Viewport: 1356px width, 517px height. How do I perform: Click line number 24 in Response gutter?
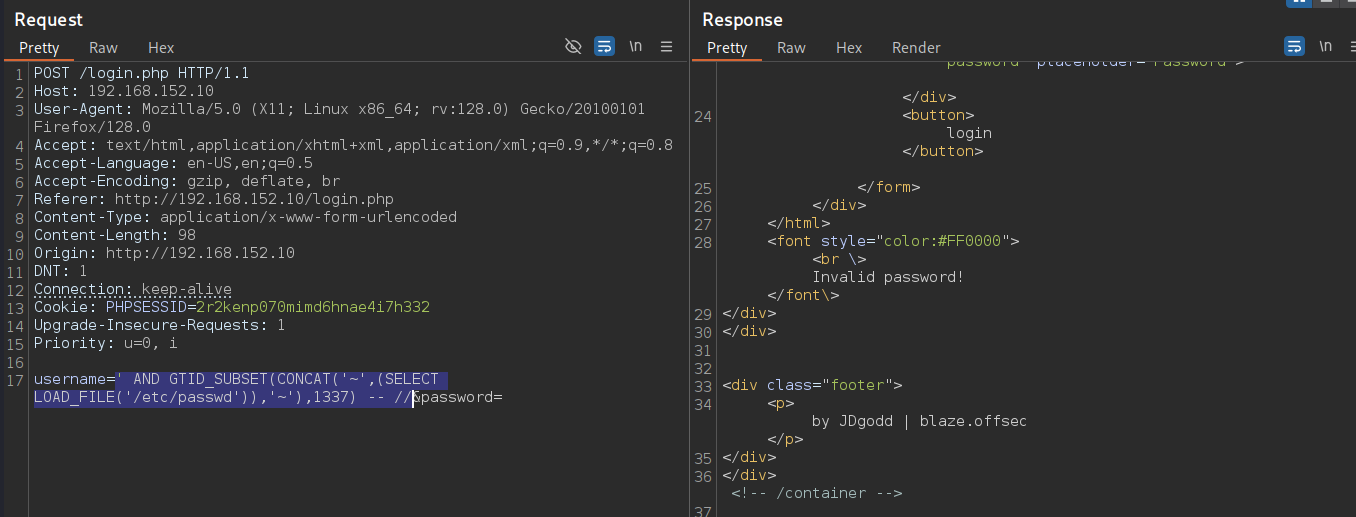point(702,116)
